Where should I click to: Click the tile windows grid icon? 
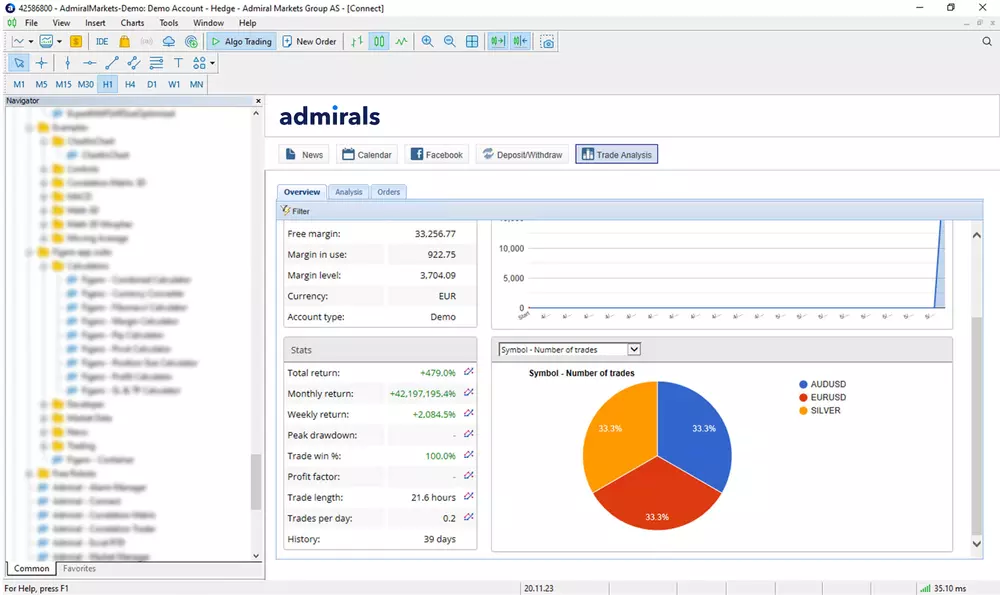pyautogui.click(x=472, y=42)
